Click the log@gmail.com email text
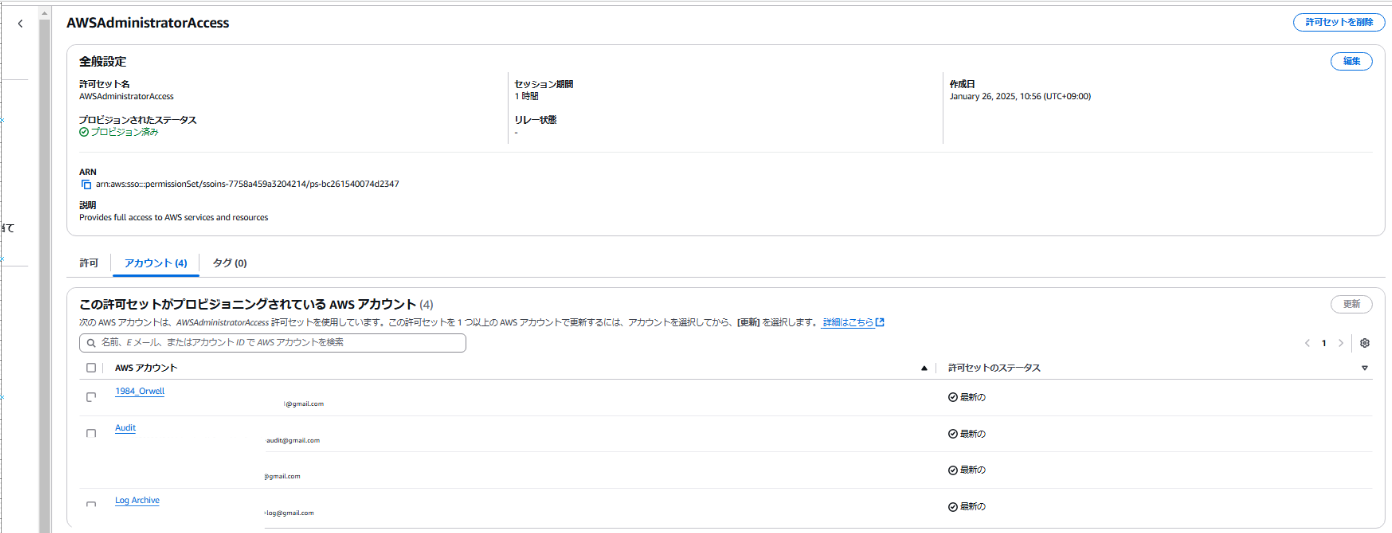Viewport: 1392px width, 533px height. tap(289, 513)
